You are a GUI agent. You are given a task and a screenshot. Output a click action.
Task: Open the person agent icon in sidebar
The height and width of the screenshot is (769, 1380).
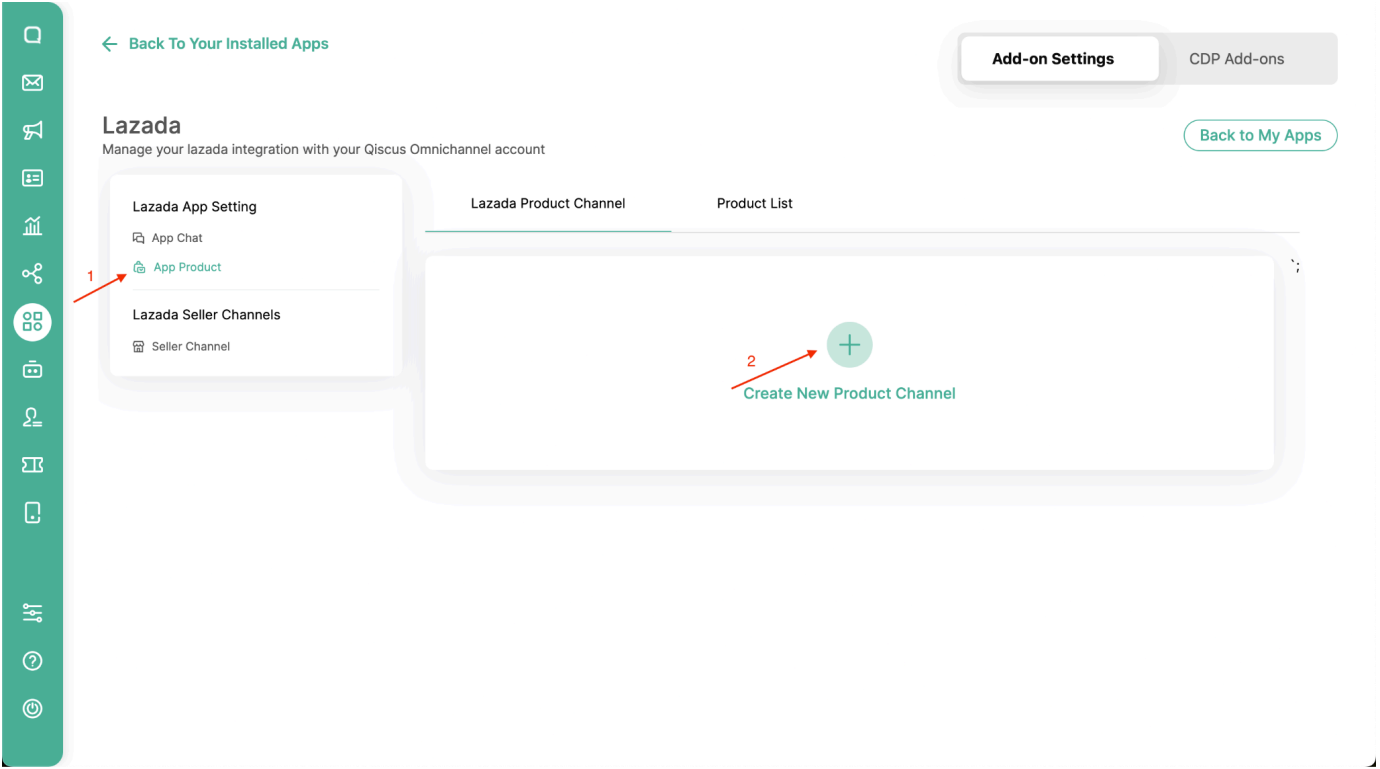tap(32, 417)
